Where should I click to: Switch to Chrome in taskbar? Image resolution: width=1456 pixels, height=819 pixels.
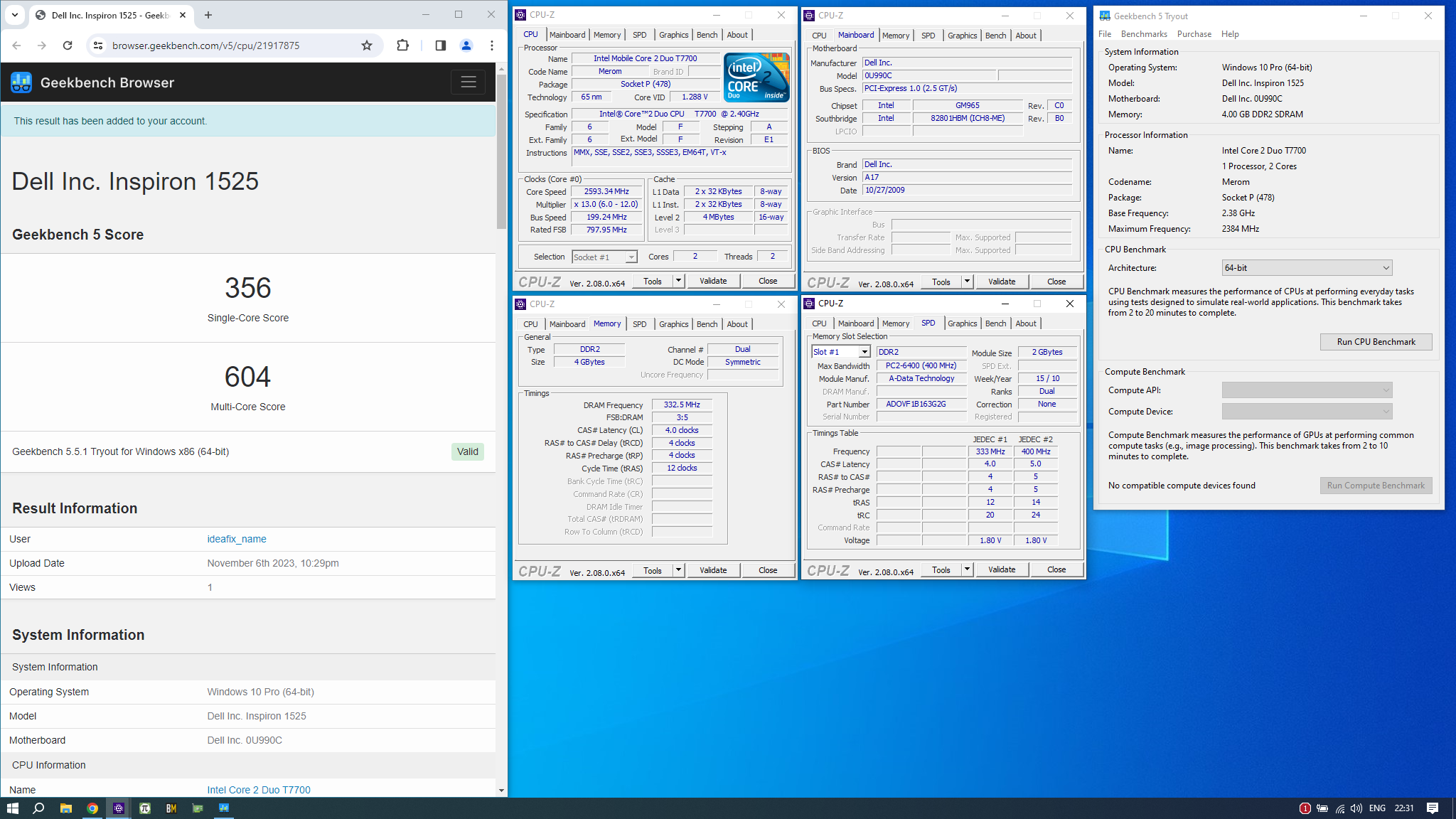[92, 808]
